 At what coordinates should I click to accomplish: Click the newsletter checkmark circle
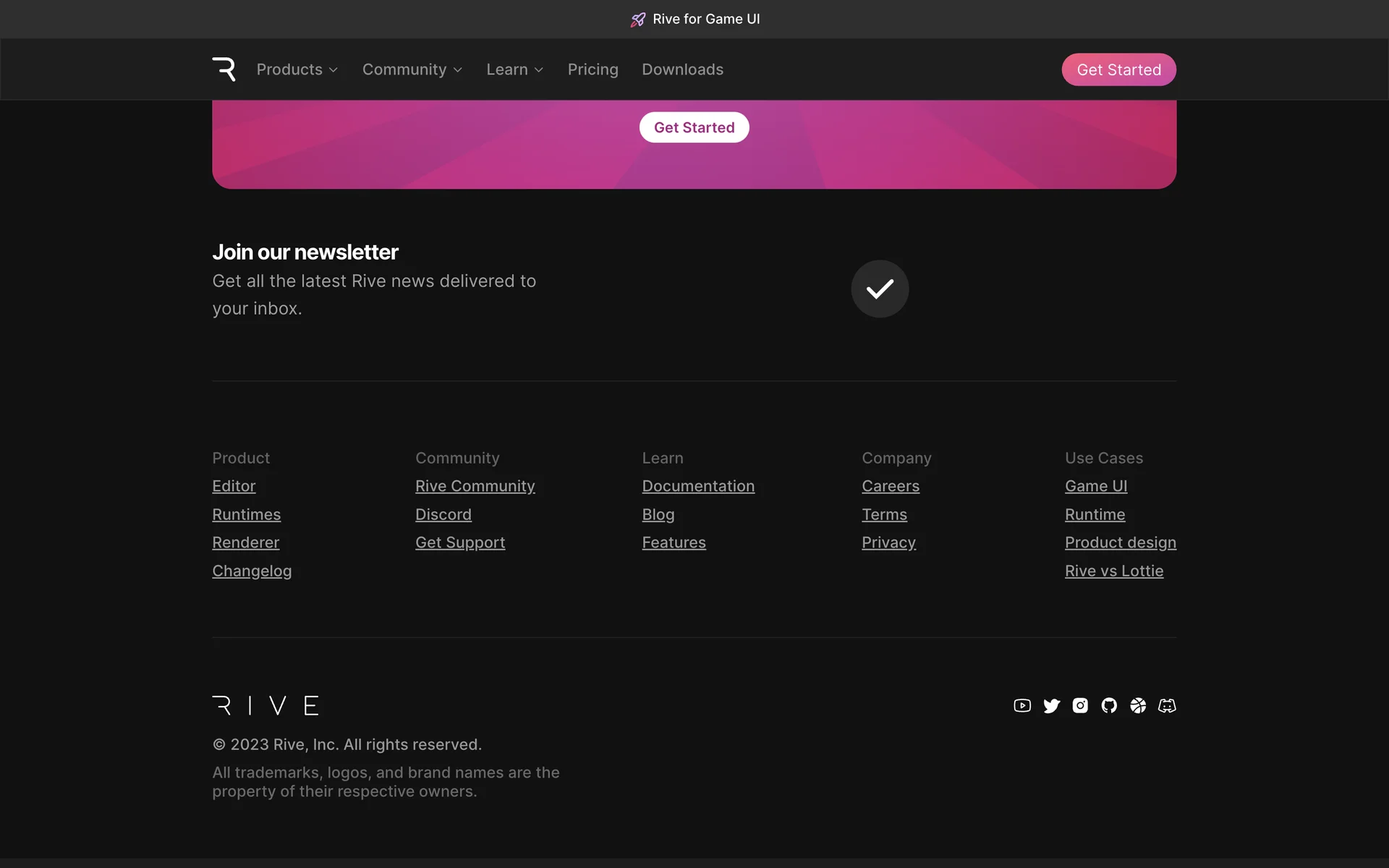pyautogui.click(x=880, y=289)
